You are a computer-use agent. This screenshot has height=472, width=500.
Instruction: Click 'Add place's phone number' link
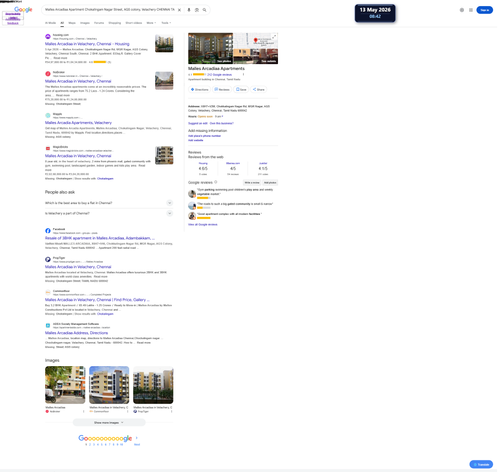(x=204, y=136)
